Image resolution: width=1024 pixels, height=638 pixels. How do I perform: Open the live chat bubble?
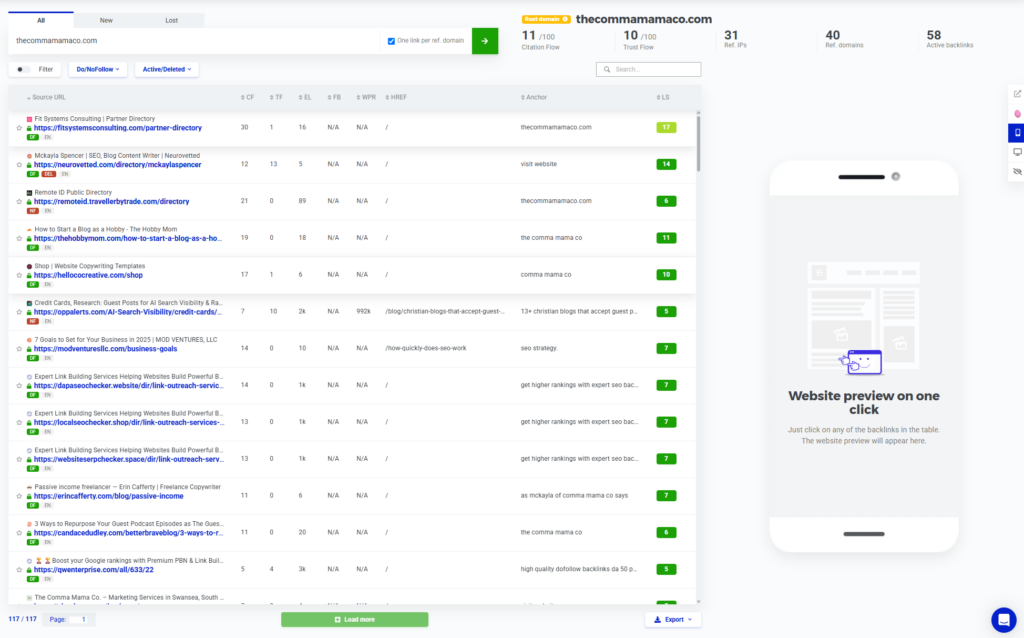coord(1003,620)
